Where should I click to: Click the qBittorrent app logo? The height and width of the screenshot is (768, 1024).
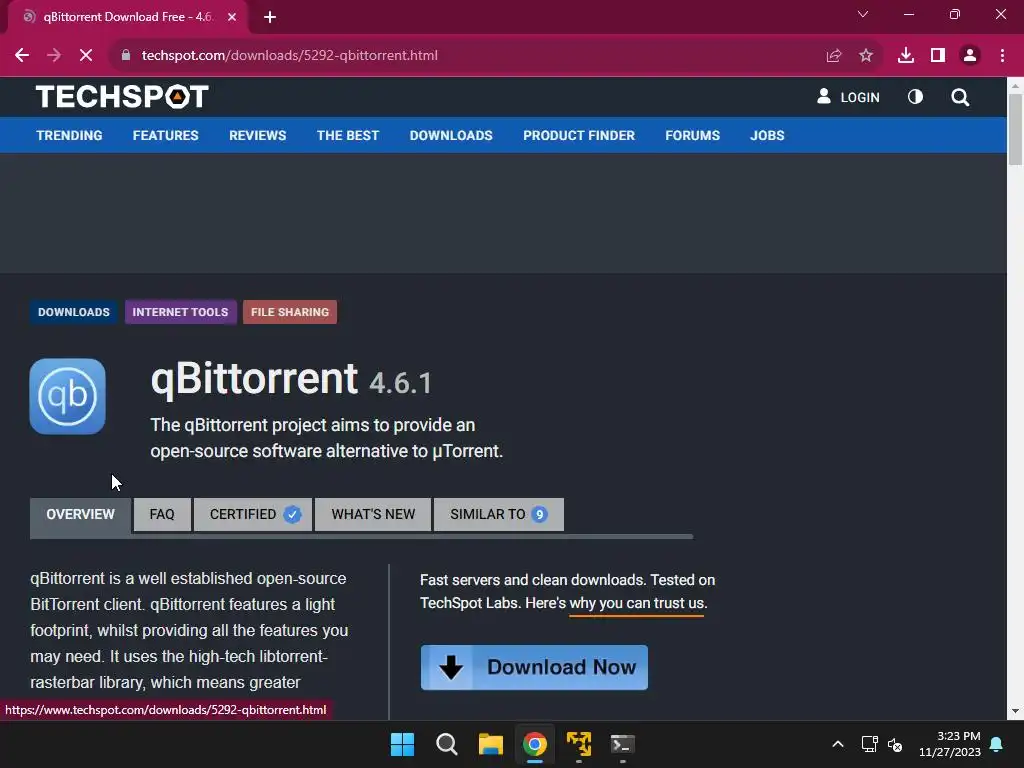(x=67, y=396)
